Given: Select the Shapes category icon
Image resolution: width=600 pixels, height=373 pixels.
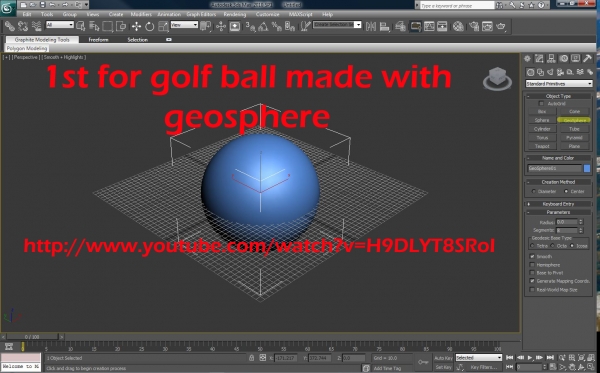Looking at the screenshot, I should [540, 72].
